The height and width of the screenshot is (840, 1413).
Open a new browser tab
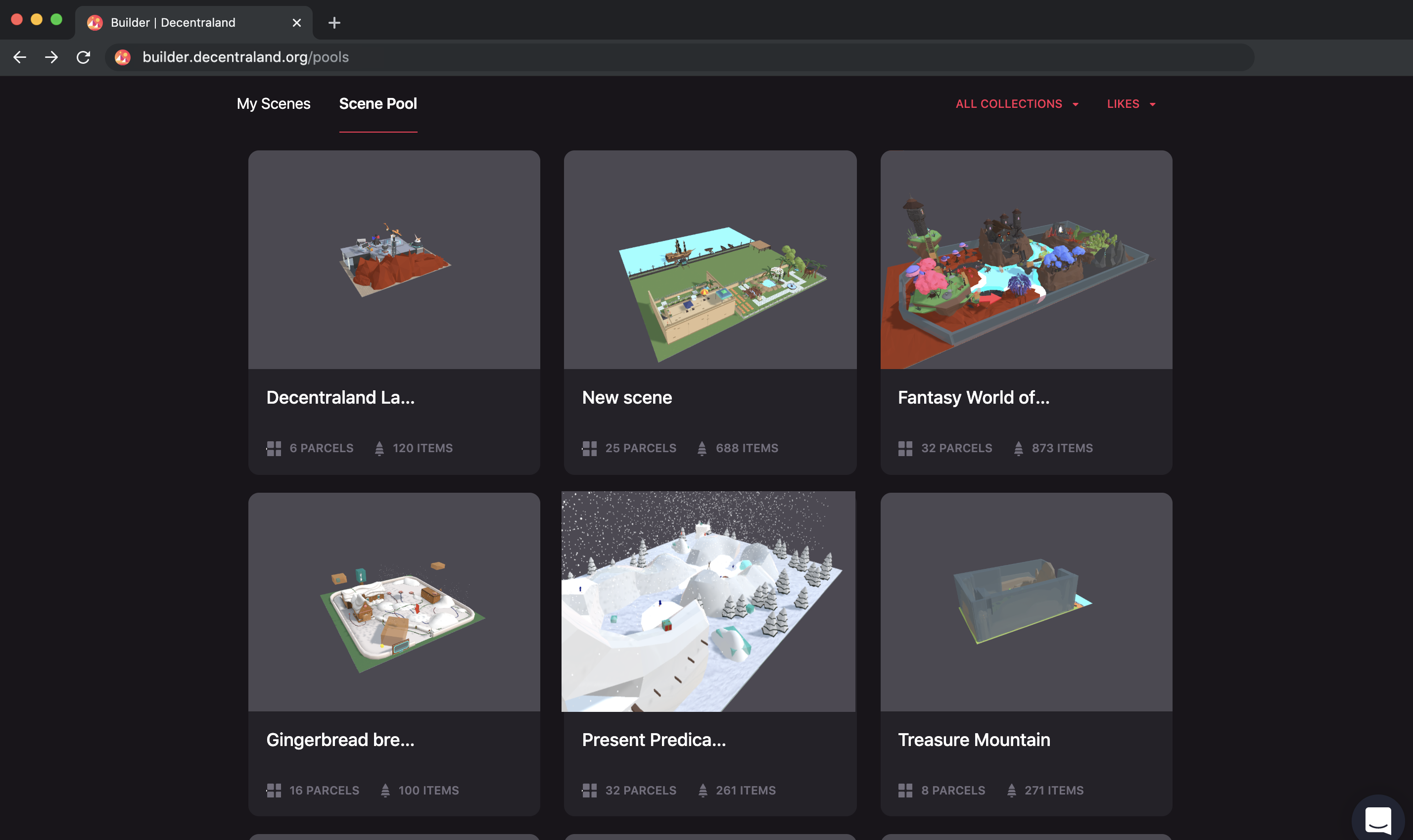click(x=334, y=23)
